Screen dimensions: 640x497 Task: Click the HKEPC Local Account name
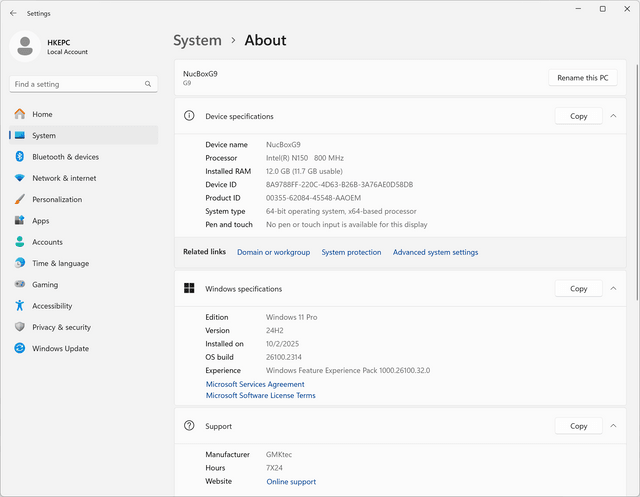(67, 47)
